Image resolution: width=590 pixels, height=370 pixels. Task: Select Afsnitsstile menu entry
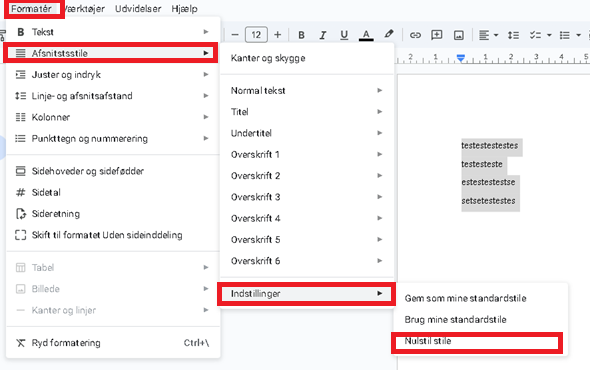tap(113, 53)
